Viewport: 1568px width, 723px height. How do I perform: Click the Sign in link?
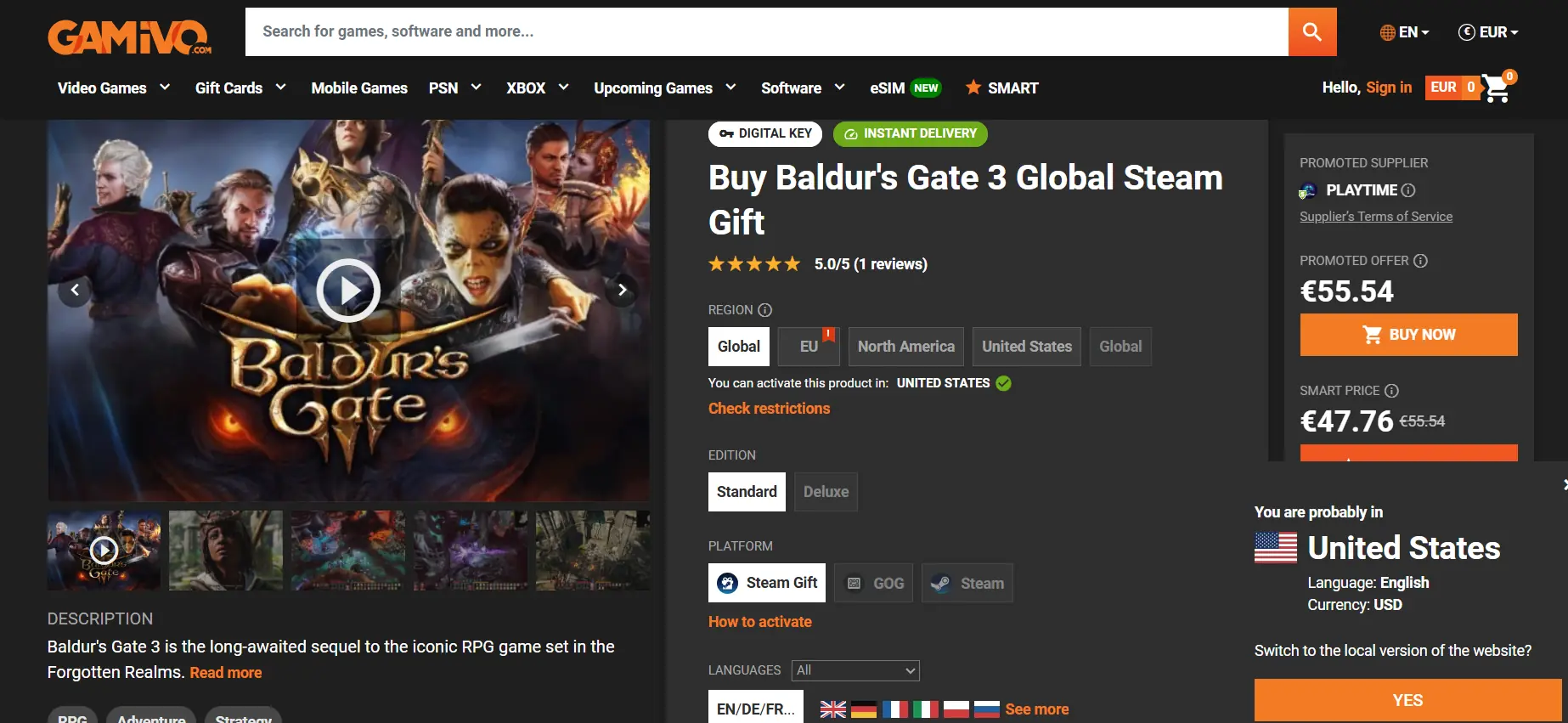tap(1389, 88)
